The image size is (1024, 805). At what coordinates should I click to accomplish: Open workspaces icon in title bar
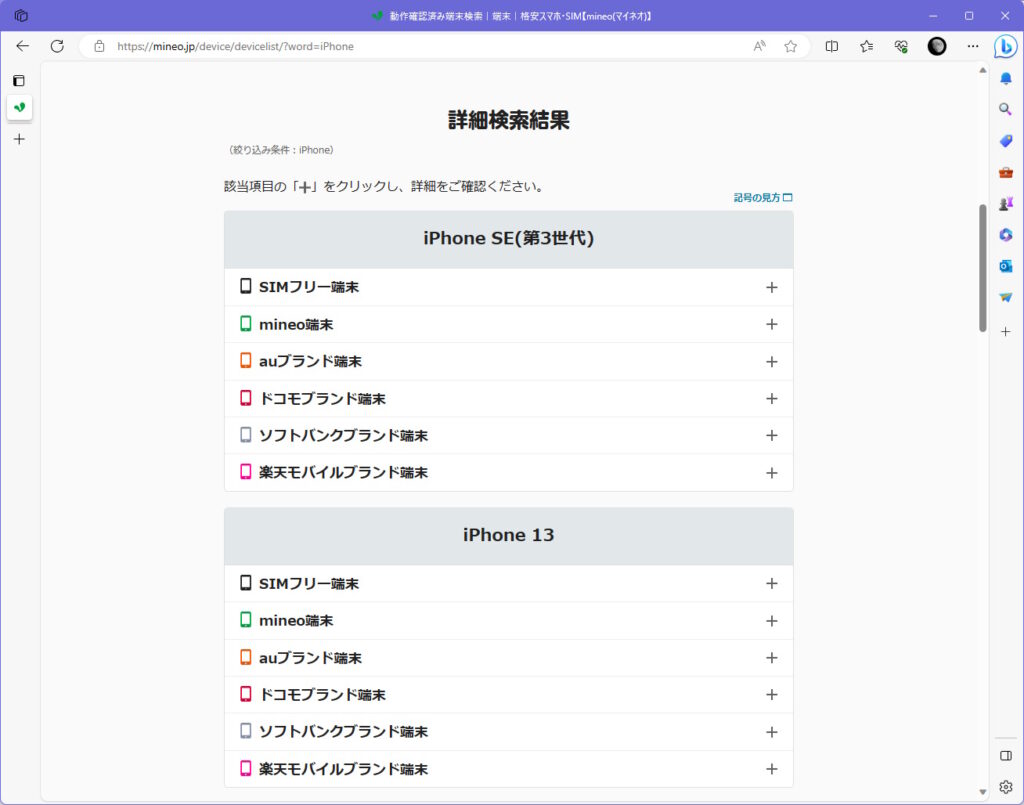[21, 15]
